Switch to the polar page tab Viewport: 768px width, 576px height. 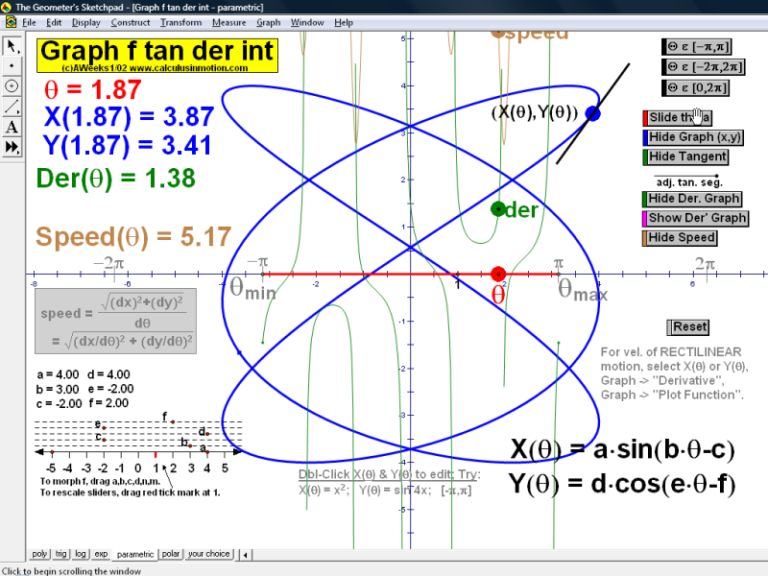(170, 554)
